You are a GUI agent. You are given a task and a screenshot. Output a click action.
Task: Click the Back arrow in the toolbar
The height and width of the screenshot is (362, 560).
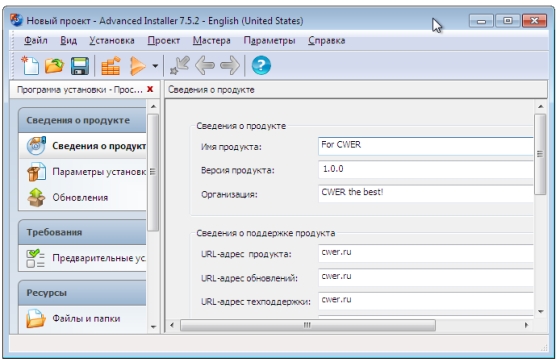205,65
